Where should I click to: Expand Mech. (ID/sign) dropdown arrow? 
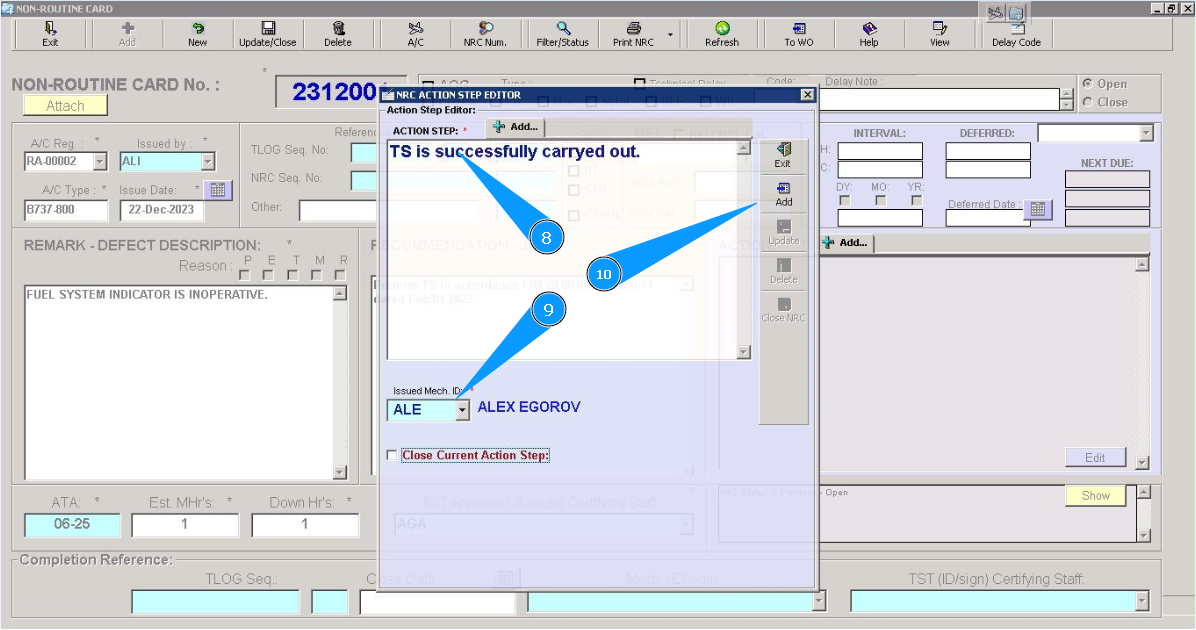tap(818, 601)
